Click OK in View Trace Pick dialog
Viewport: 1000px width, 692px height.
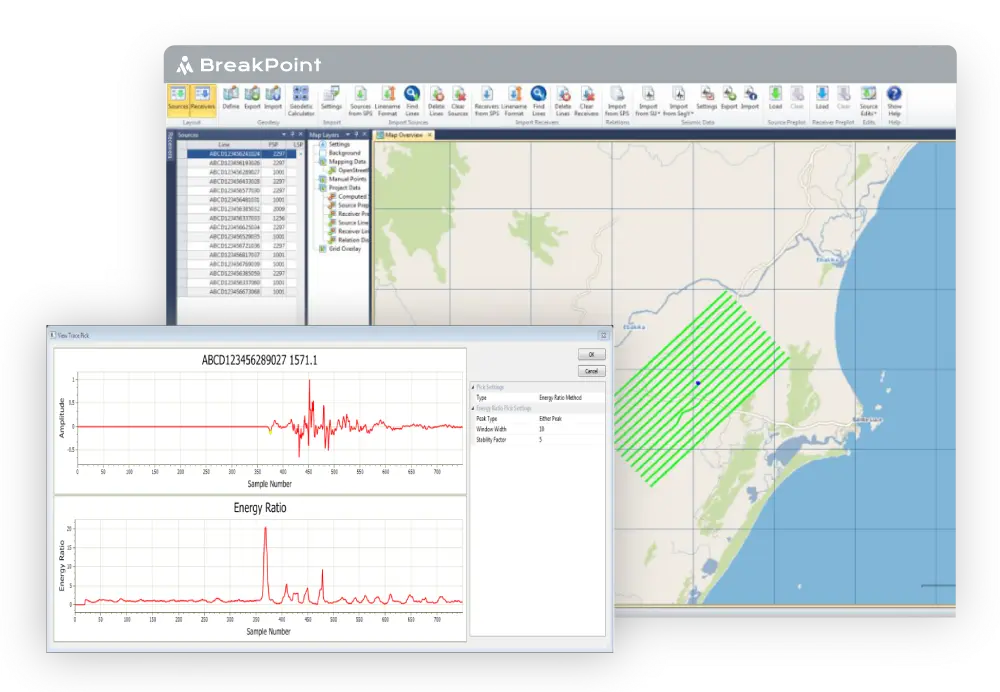point(591,355)
